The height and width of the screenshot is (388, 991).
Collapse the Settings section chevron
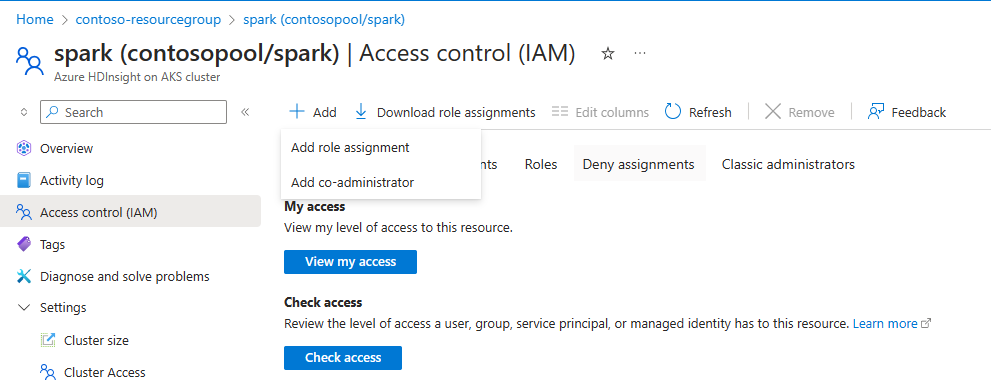24,308
